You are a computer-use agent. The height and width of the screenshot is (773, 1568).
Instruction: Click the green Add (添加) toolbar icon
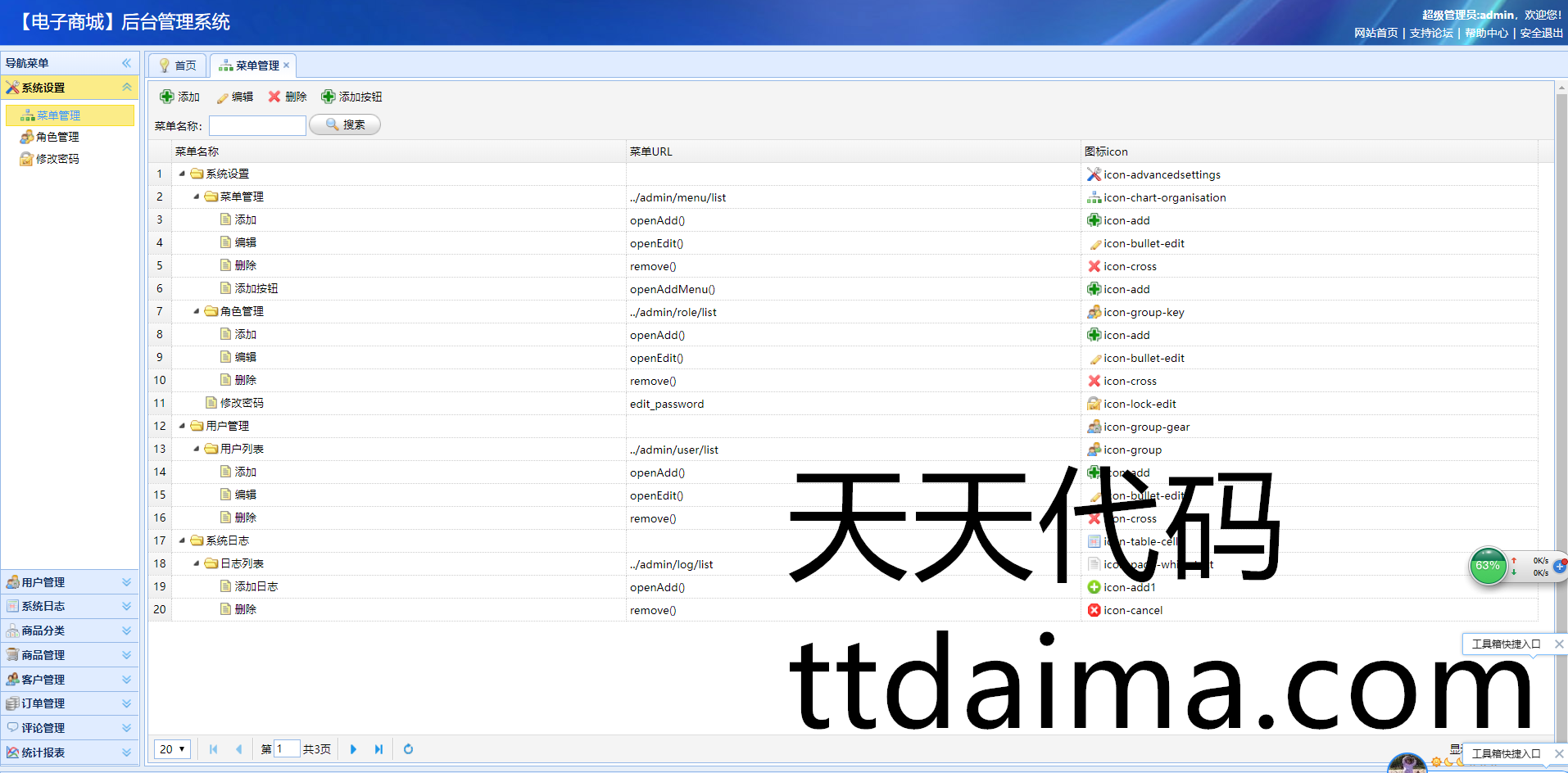click(x=167, y=97)
